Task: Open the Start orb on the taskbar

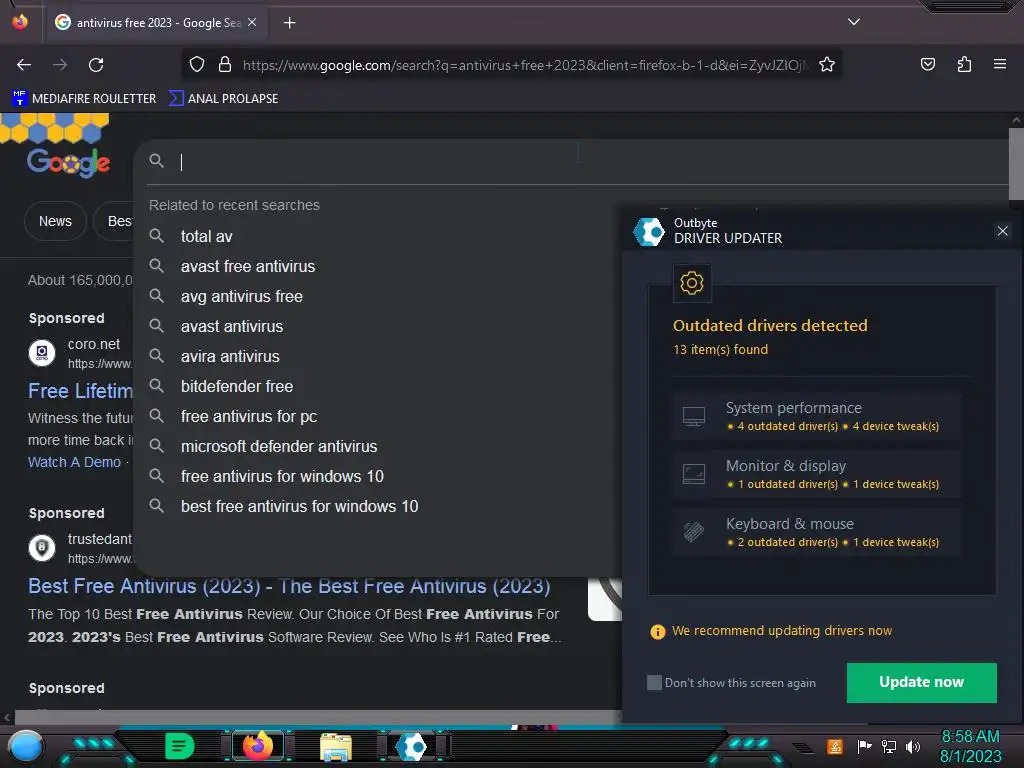Action: click(x=26, y=747)
